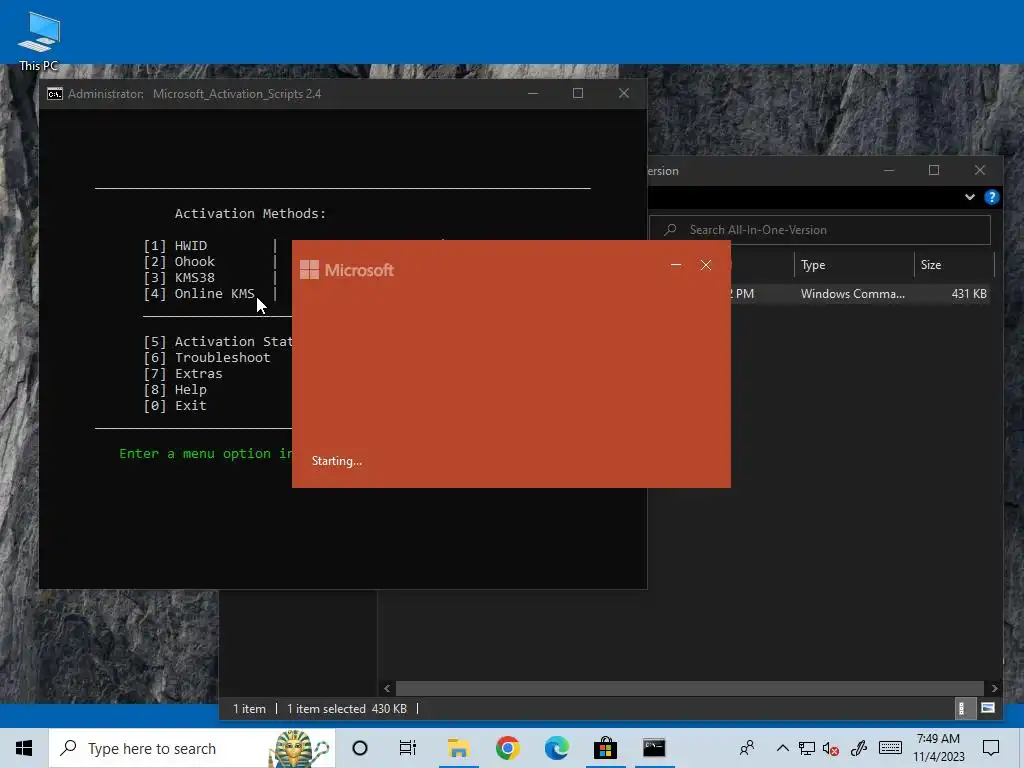Click the command prompt title bar icon
Image resolution: width=1024 pixels, height=768 pixels.
(x=55, y=94)
